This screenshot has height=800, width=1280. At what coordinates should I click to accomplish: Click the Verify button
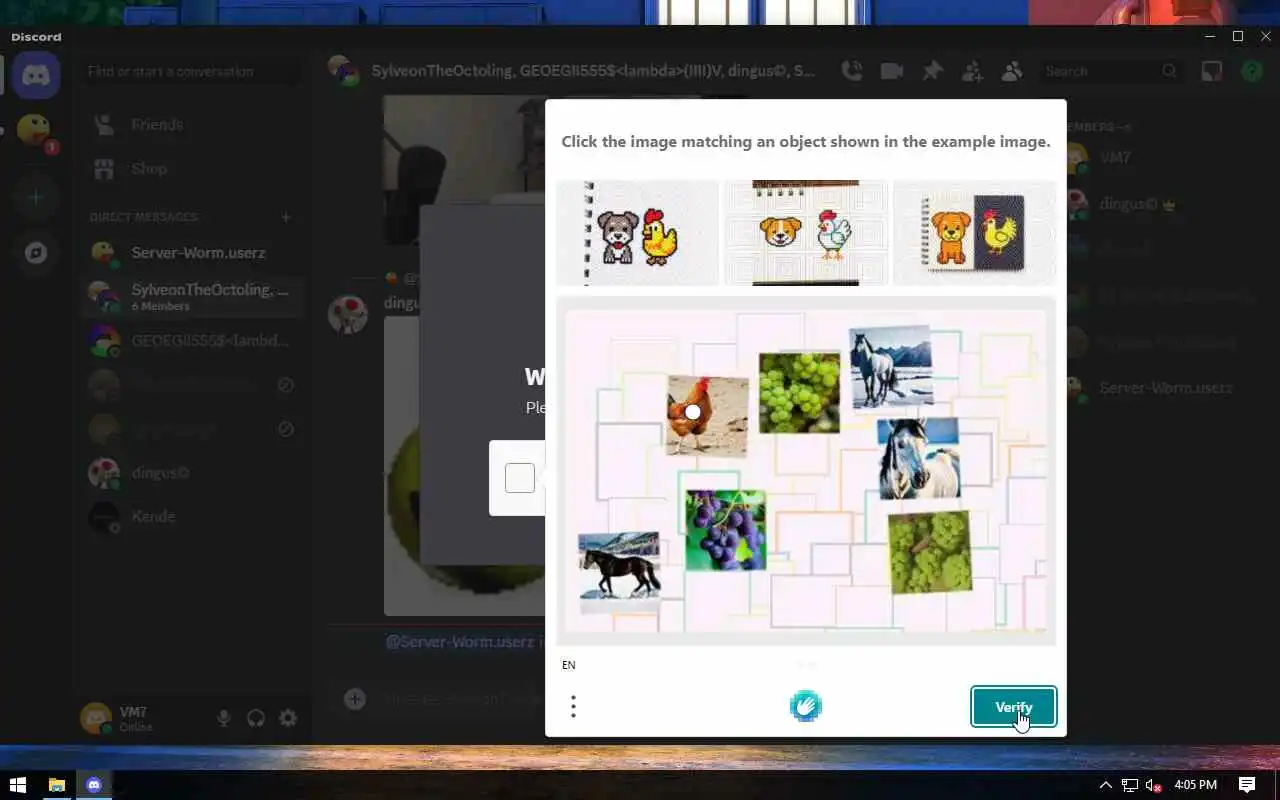click(x=1013, y=707)
